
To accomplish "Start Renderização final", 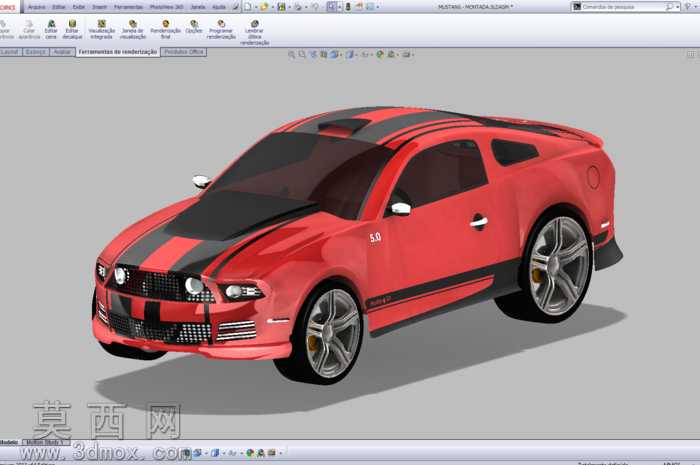I will (x=165, y=29).
